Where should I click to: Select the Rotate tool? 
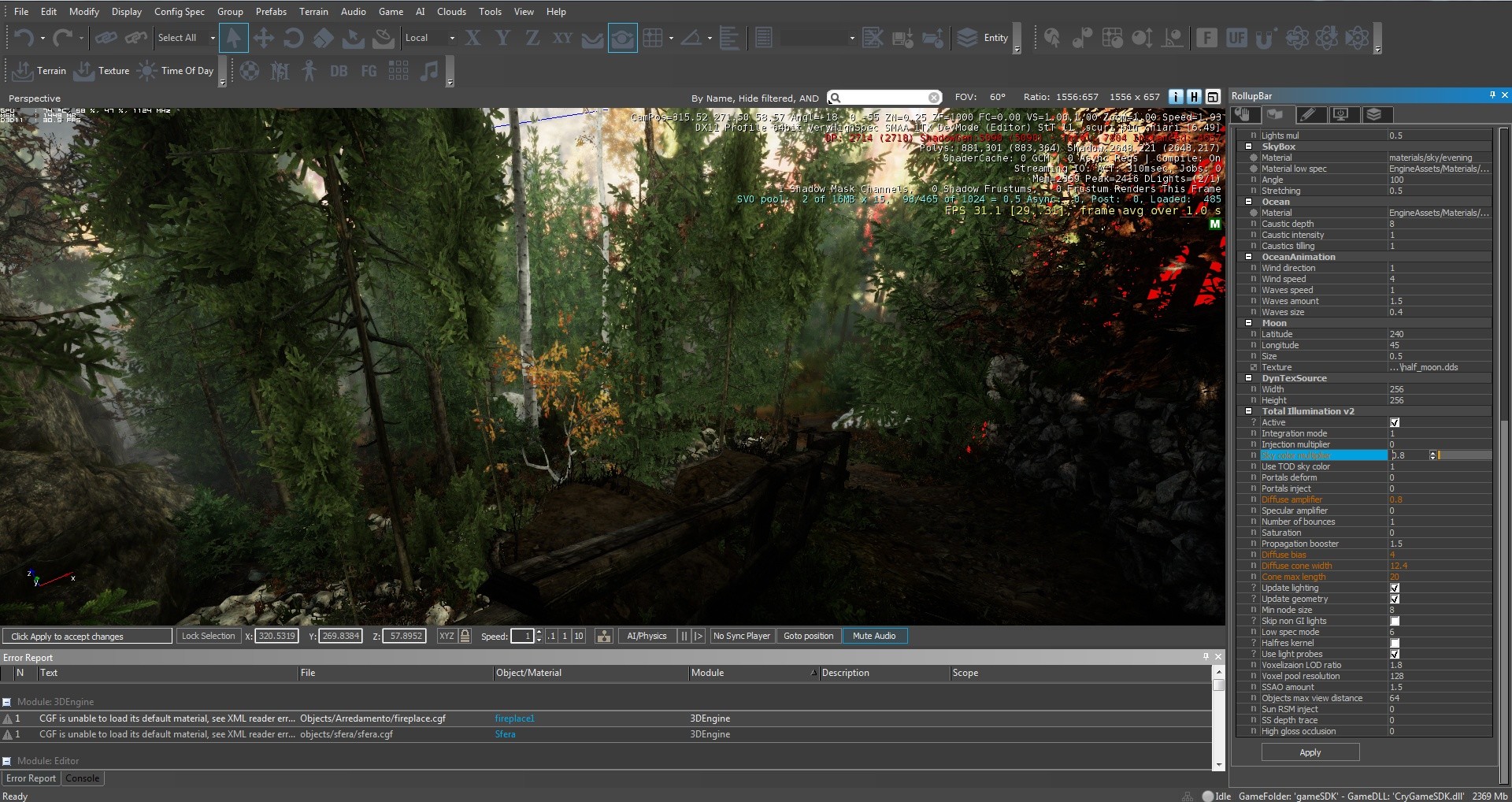tap(292, 37)
